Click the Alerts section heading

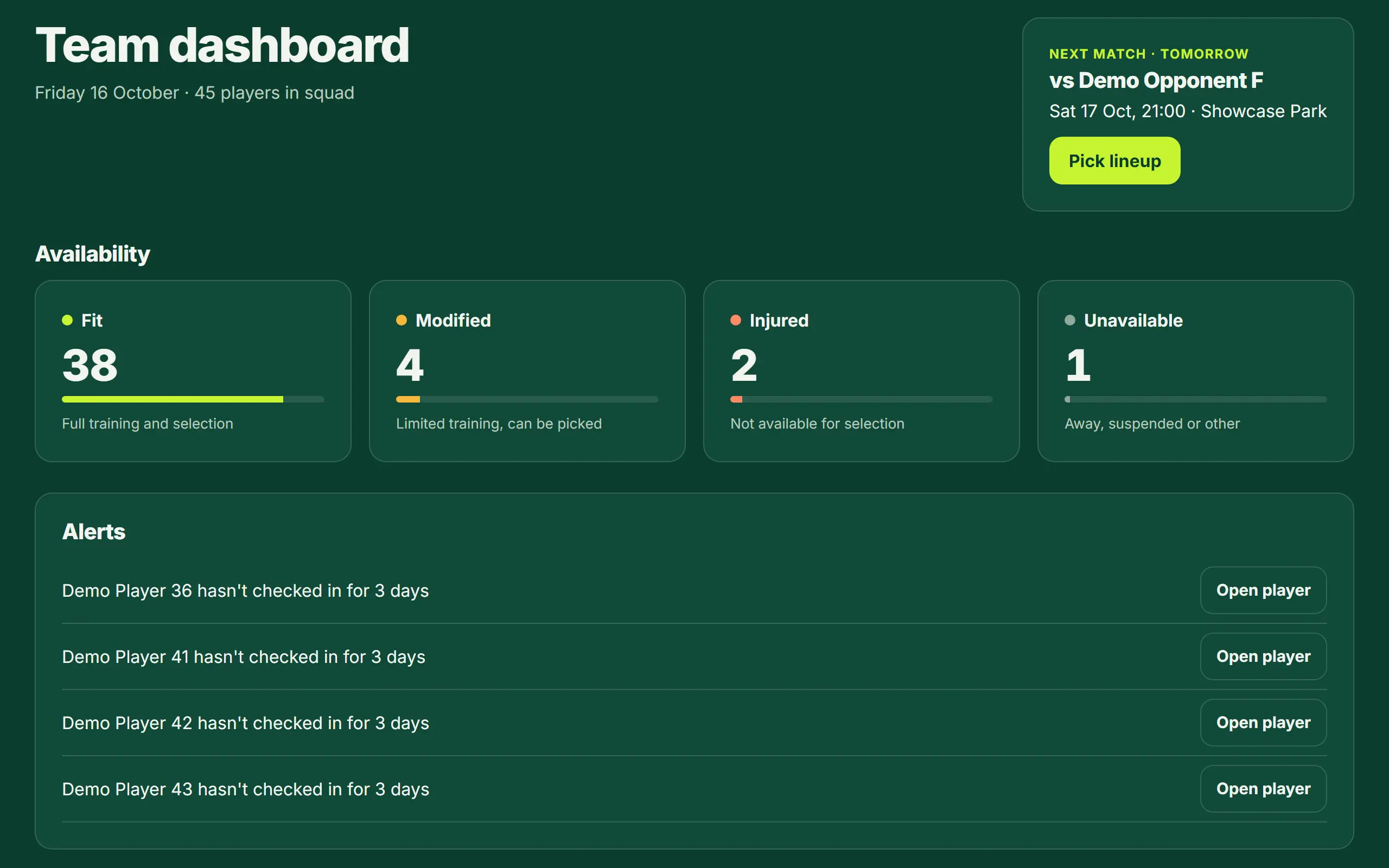(x=93, y=532)
